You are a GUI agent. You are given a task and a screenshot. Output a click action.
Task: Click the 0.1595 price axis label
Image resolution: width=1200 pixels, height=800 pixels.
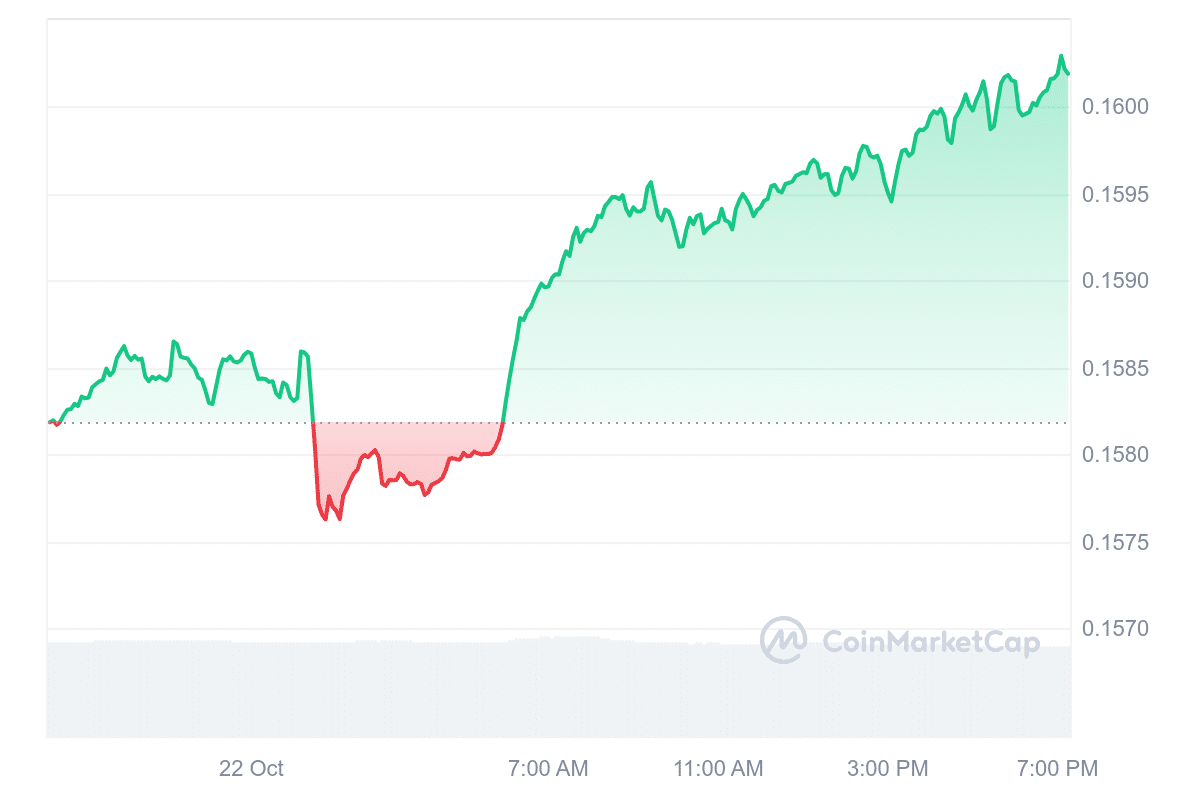coord(1116,194)
